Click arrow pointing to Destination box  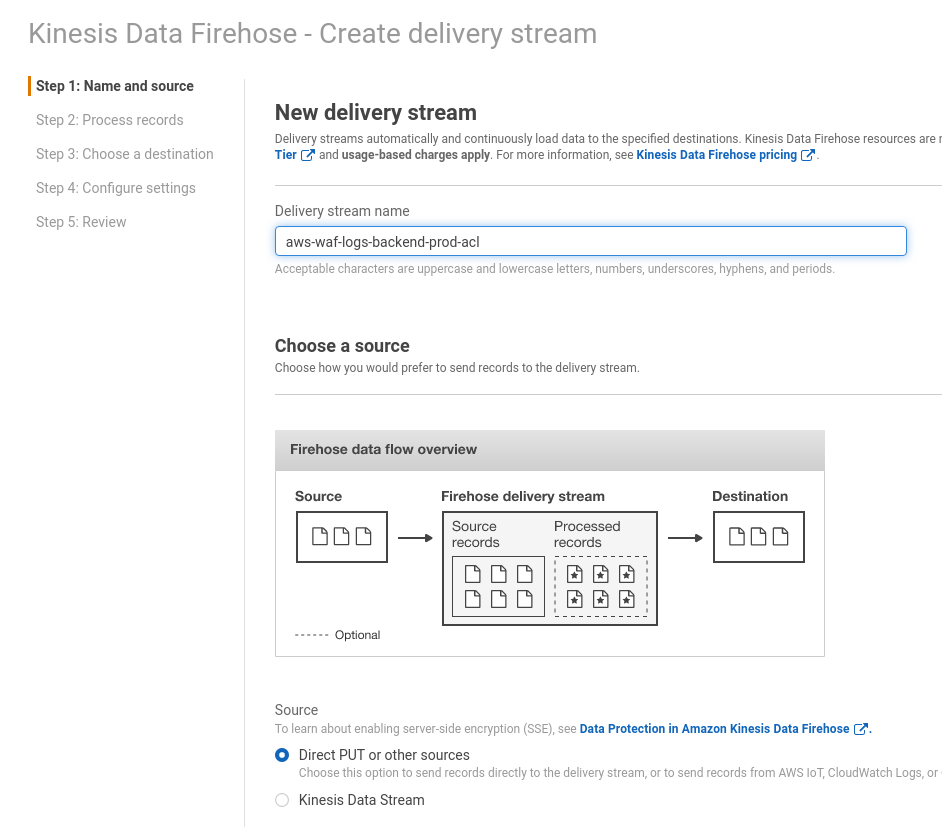tap(685, 538)
